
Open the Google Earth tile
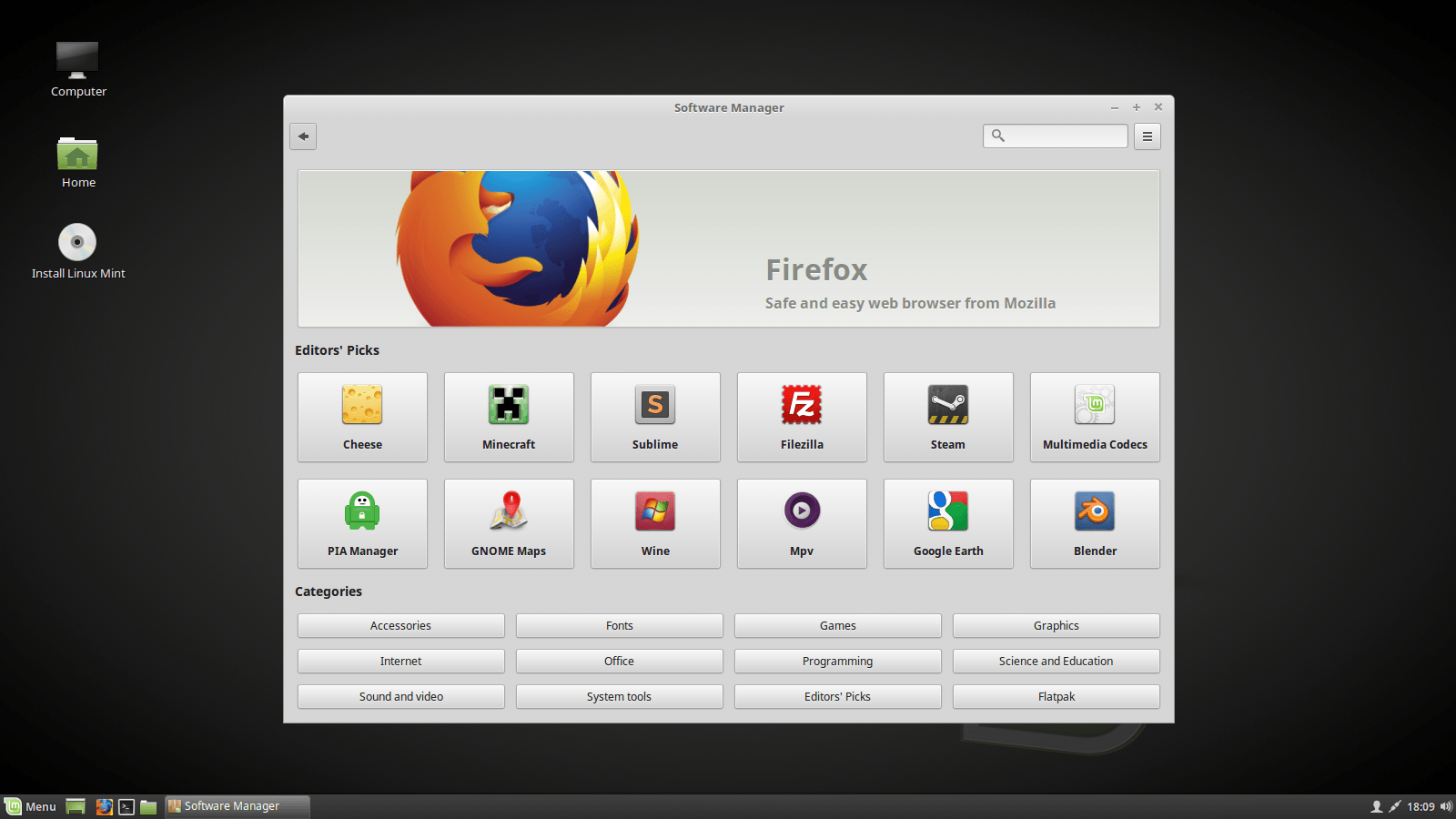948,523
